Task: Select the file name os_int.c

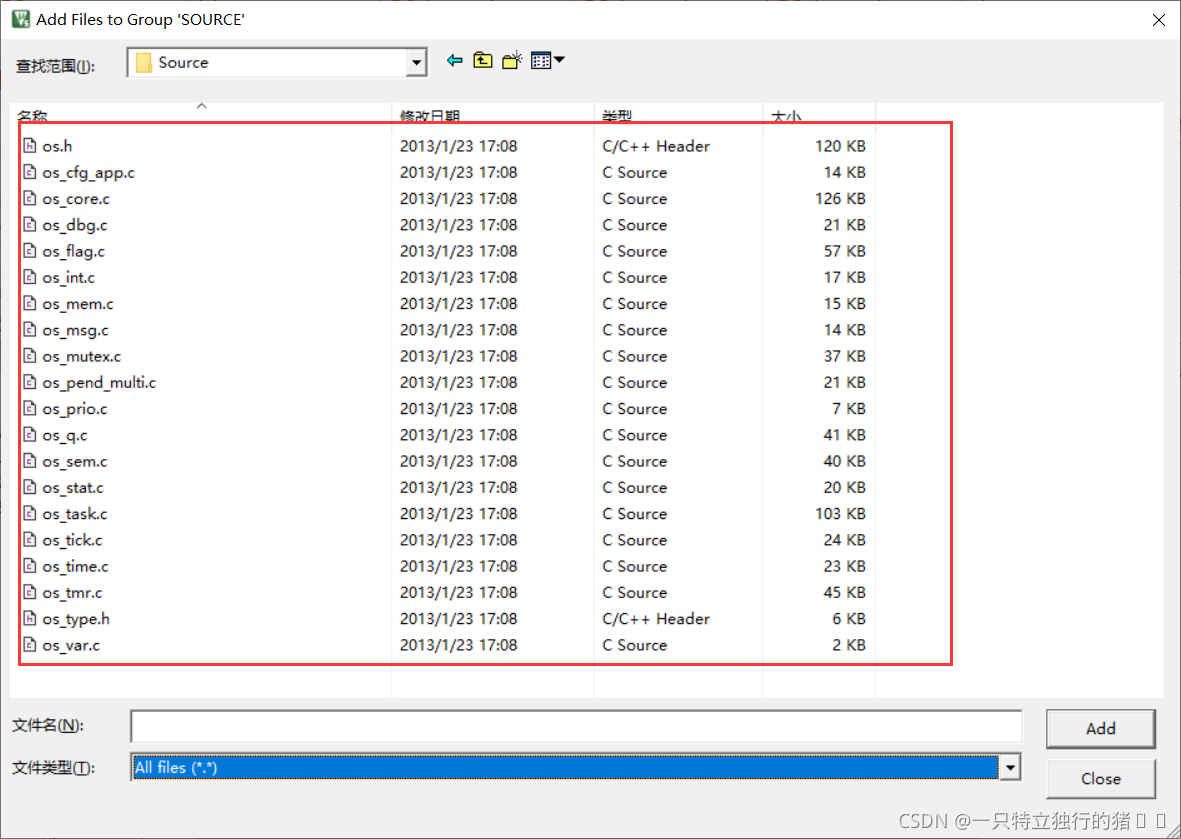Action: (x=69, y=277)
